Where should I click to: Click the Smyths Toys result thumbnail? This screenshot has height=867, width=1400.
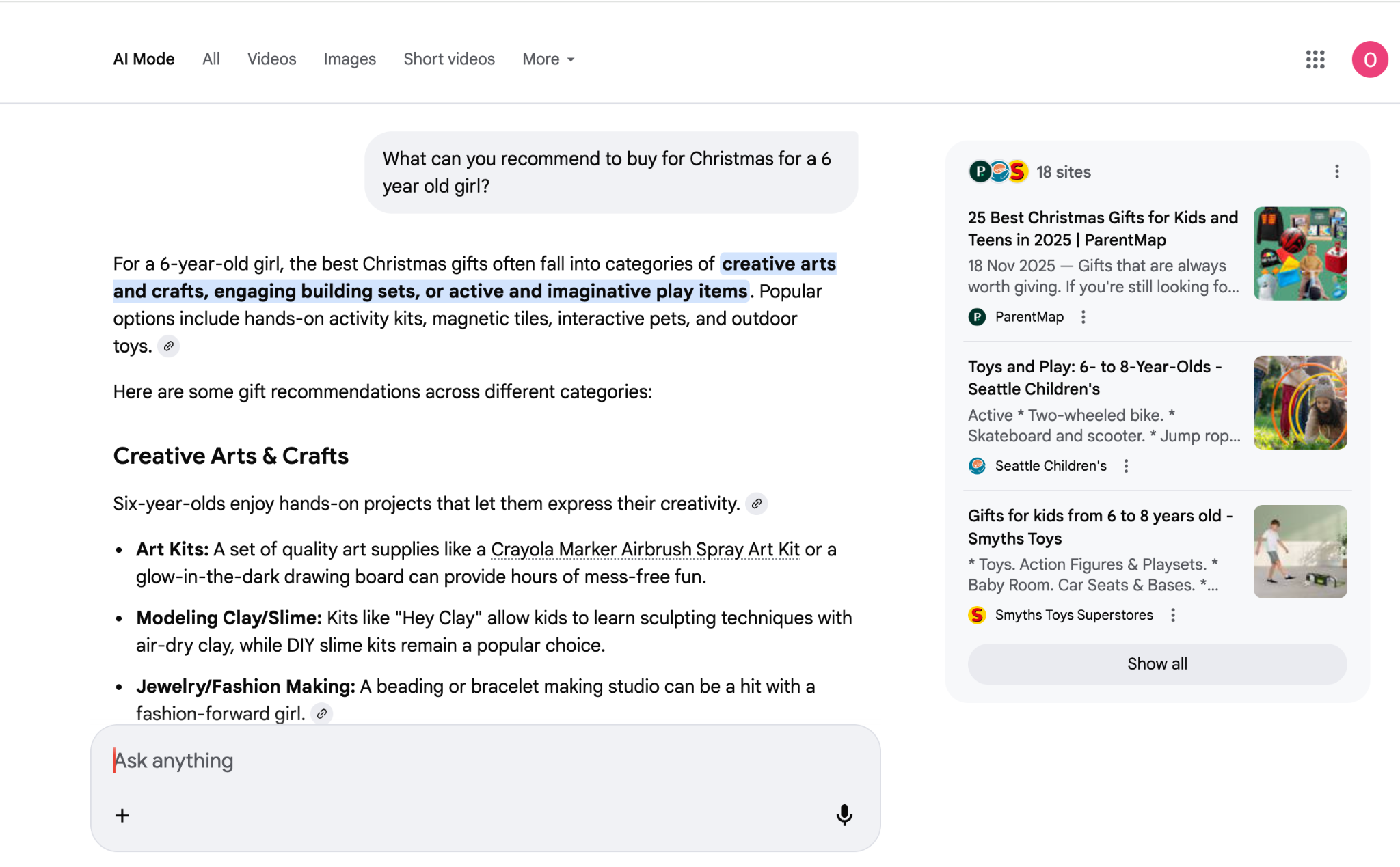(1300, 551)
